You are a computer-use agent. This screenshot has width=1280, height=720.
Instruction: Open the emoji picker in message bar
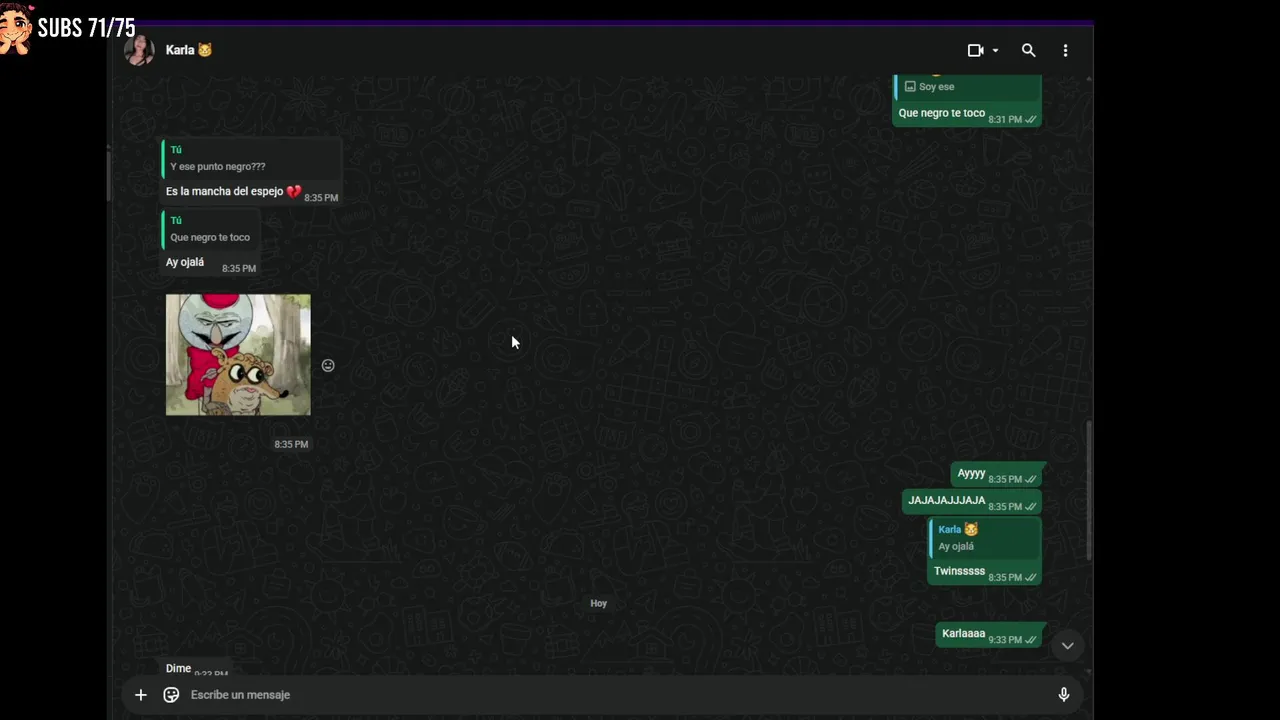171,695
